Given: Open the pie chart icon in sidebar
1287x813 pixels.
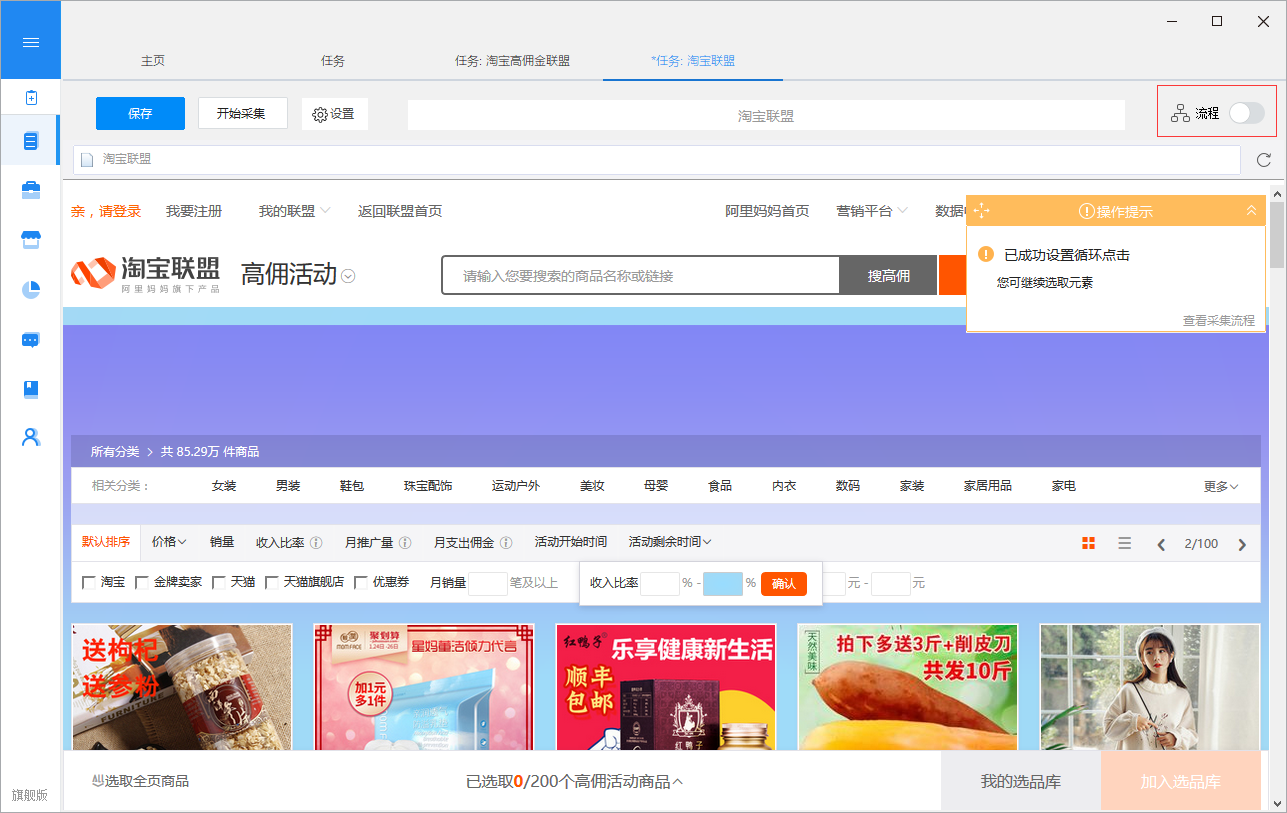Looking at the screenshot, I should coord(31,290).
